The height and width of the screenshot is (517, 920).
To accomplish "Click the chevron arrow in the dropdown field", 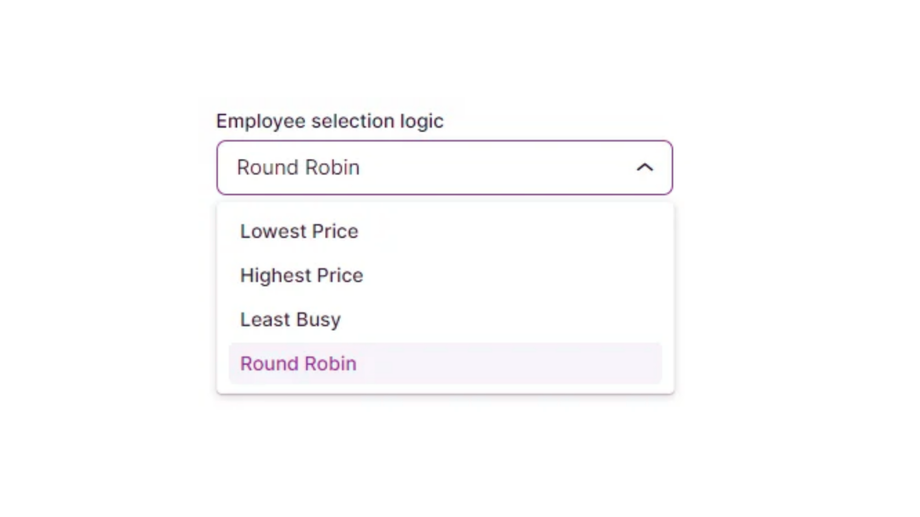I will [x=645, y=167].
